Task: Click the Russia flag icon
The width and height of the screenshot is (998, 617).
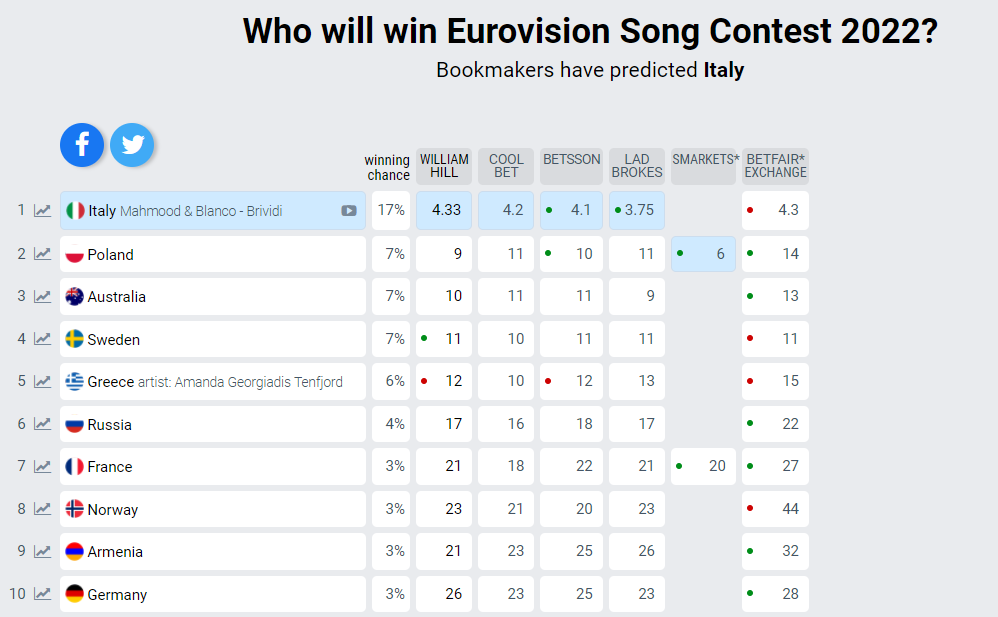Action: click(x=72, y=424)
